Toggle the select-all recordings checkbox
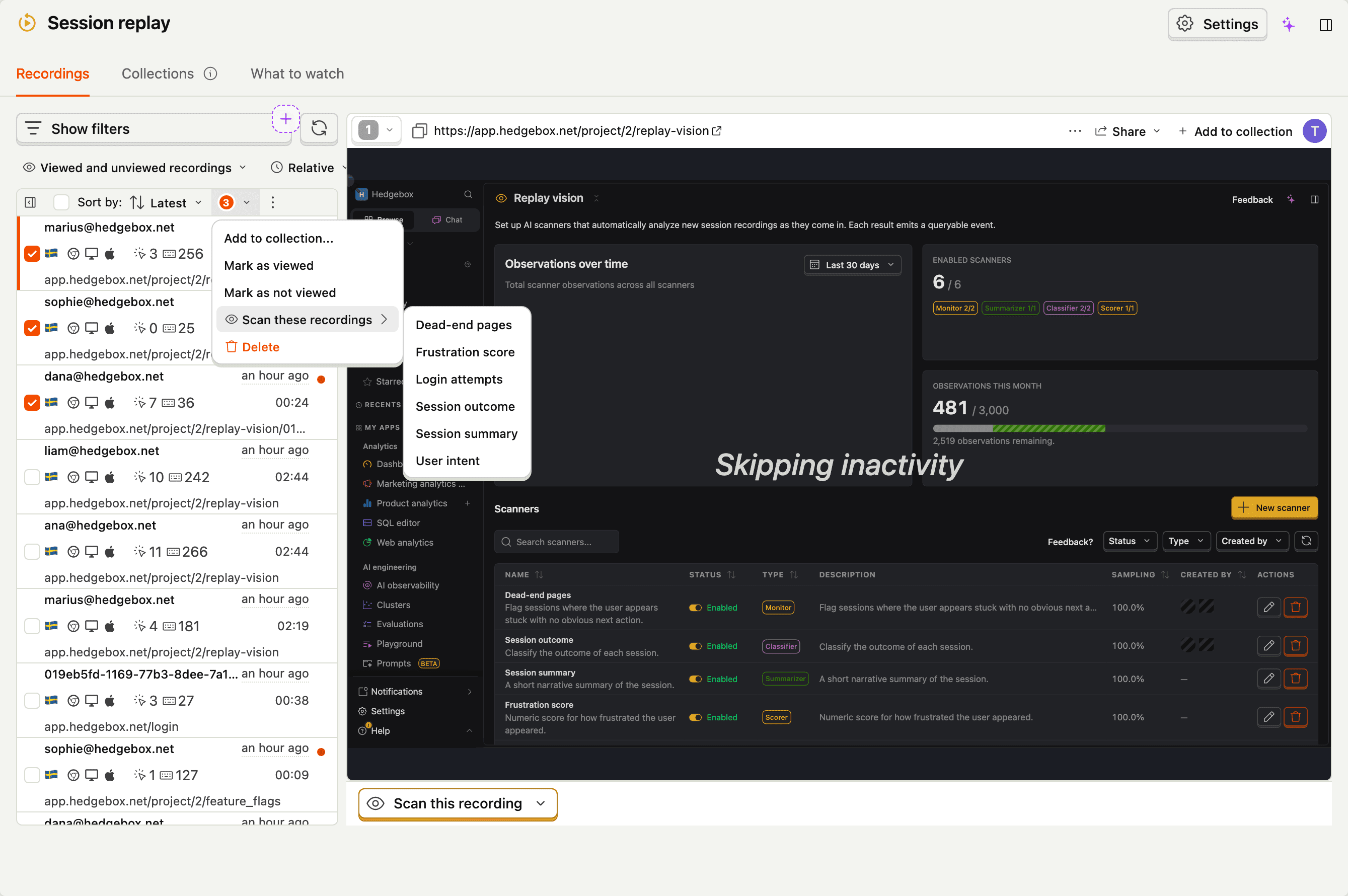The width and height of the screenshot is (1348, 896). [x=60, y=202]
